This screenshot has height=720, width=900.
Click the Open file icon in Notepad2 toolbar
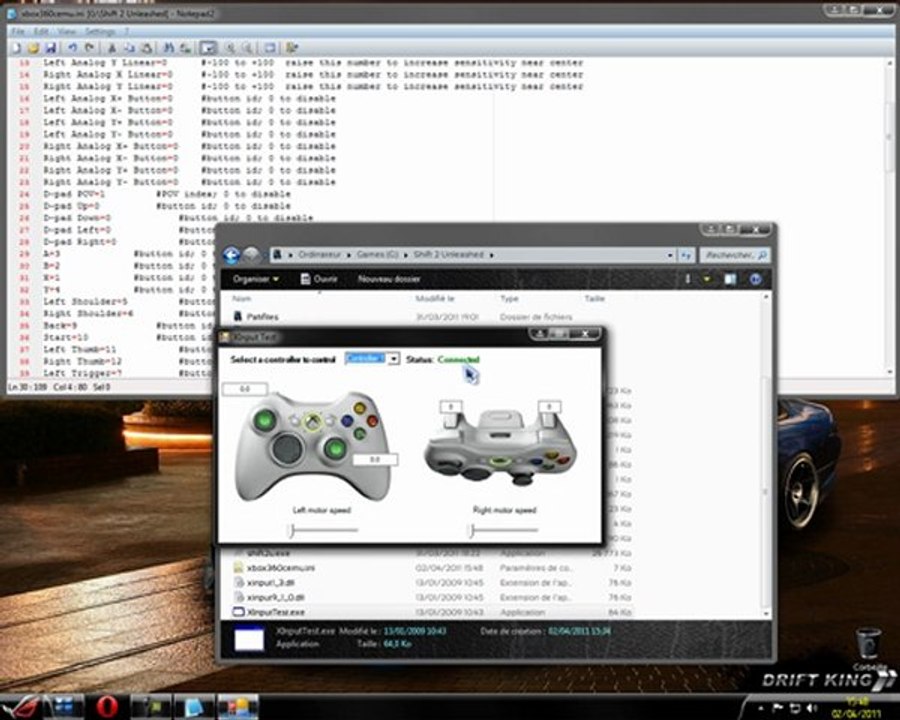[x=33, y=48]
